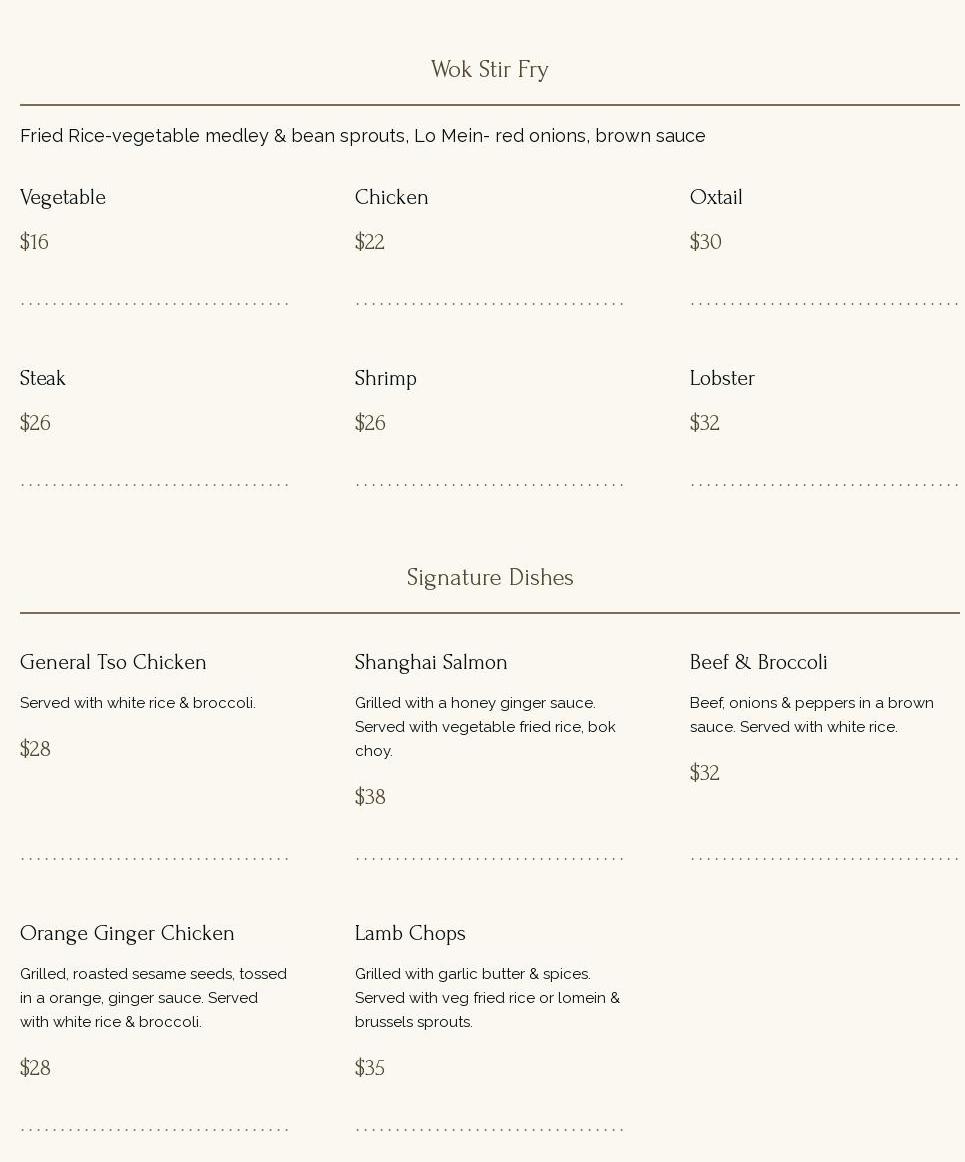Screen dimensions: 965x1162
Task: Click the $35 Lamb Chops price
Action: 370,1068
